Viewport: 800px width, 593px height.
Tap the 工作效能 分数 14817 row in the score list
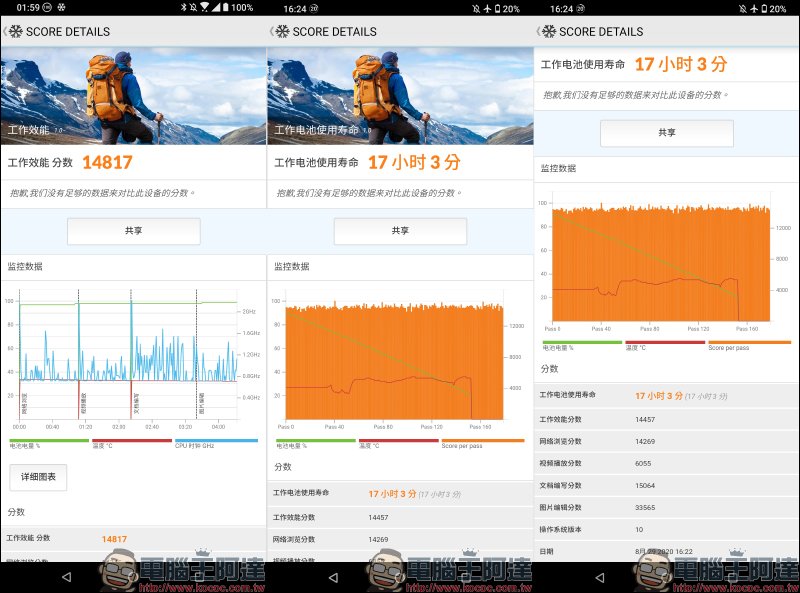pyautogui.click(x=134, y=538)
